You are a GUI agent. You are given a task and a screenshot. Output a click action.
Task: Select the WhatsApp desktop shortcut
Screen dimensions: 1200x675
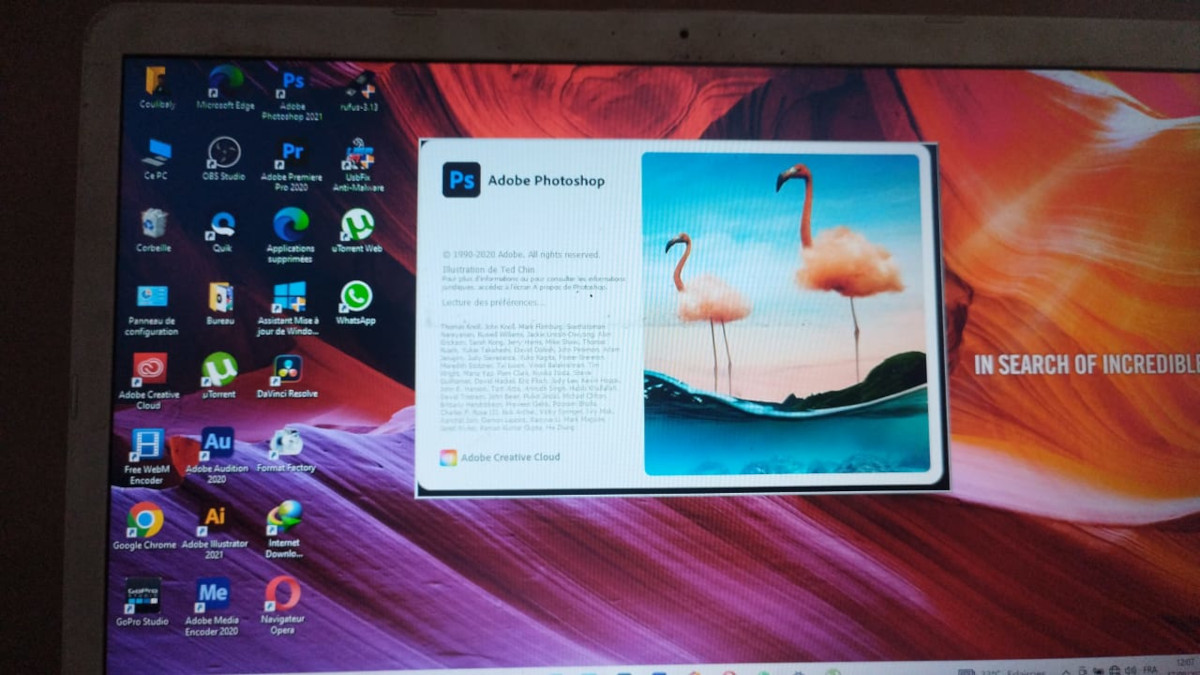tap(355, 299)
